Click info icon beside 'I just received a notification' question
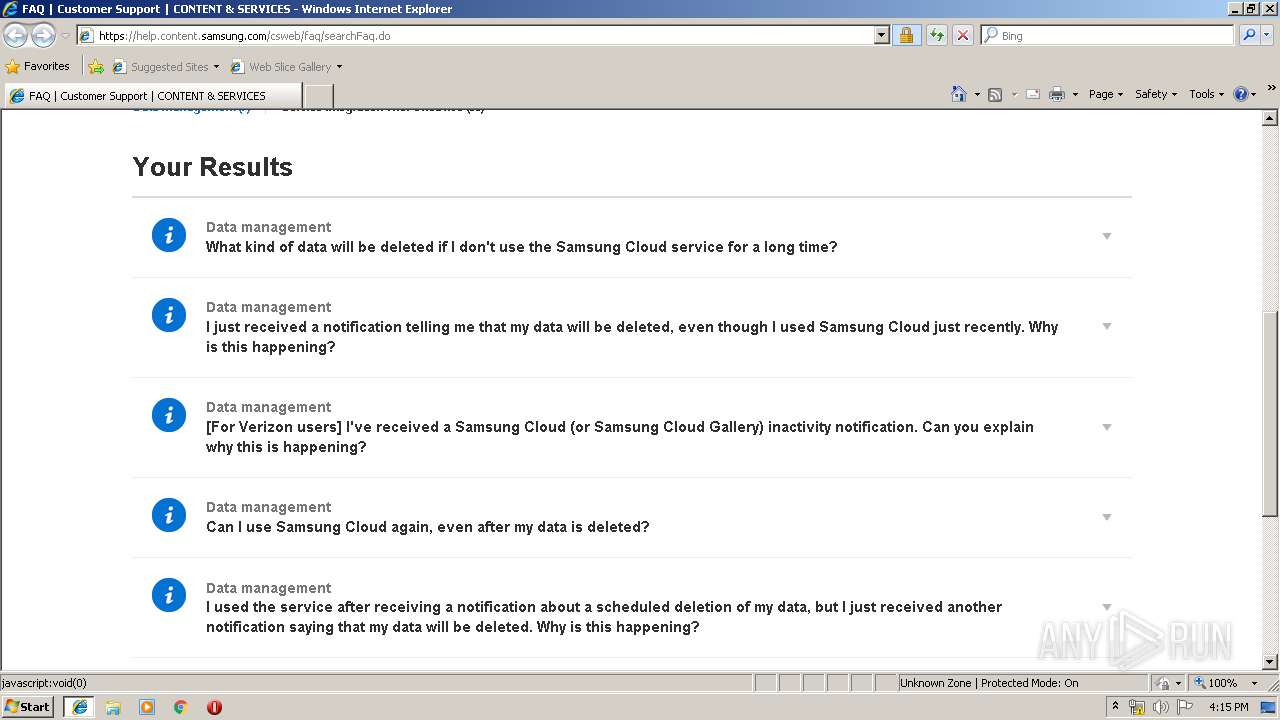1280x720 pixels. (x=169, y=315)
